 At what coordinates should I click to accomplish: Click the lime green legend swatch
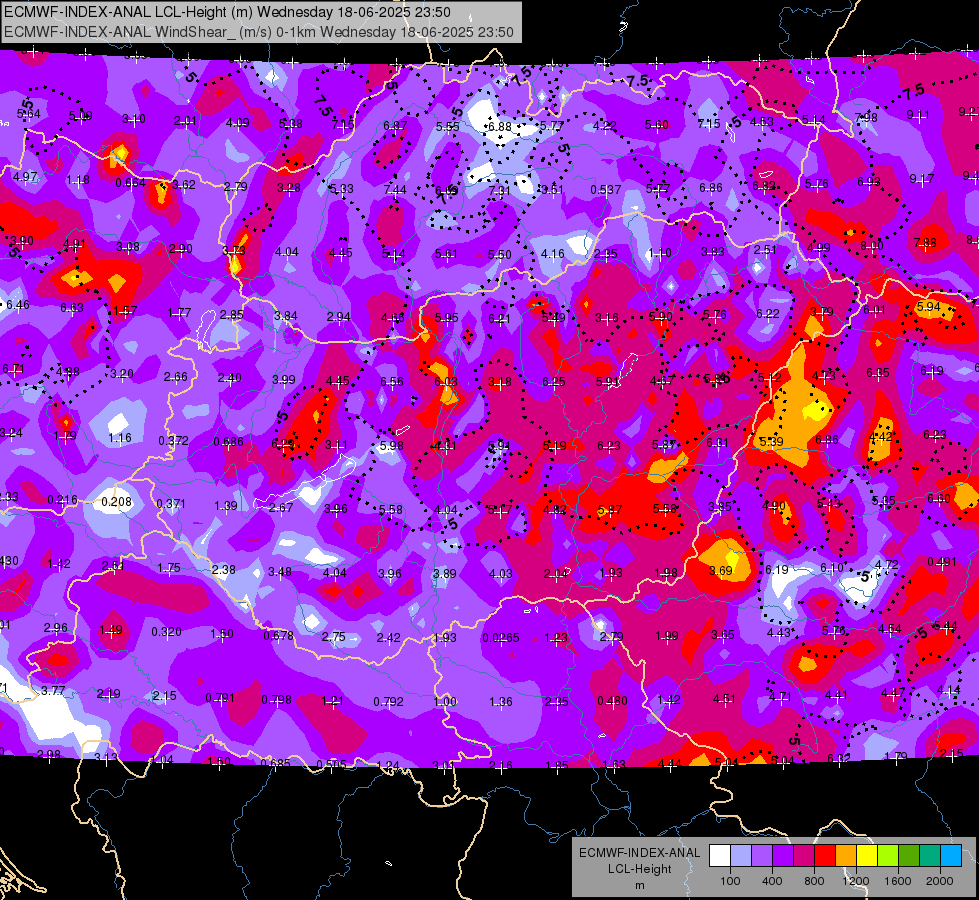click(888, 856)
